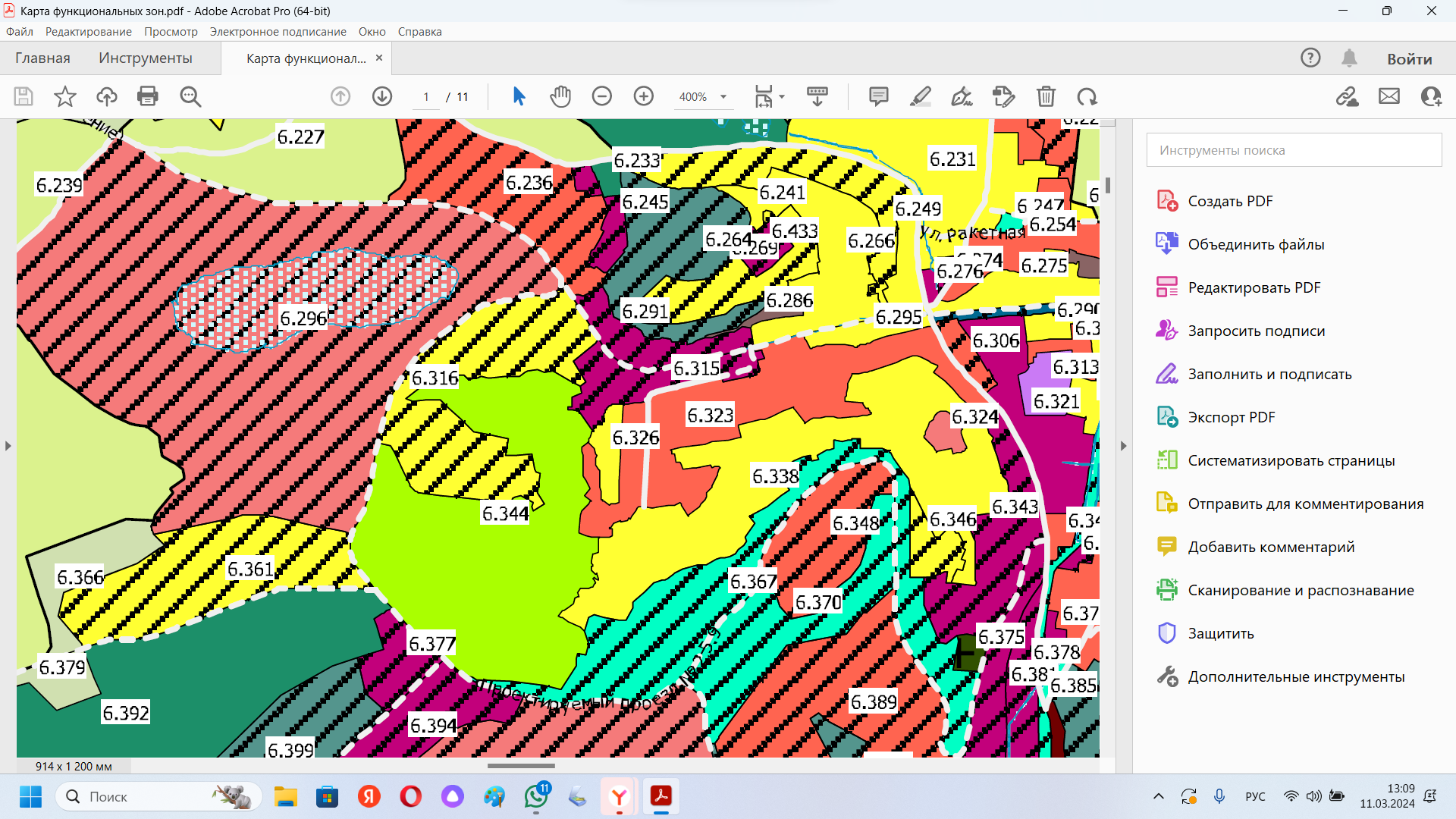
Task: Zoom out with the minus icon
Action: click(x=602, y=96)
